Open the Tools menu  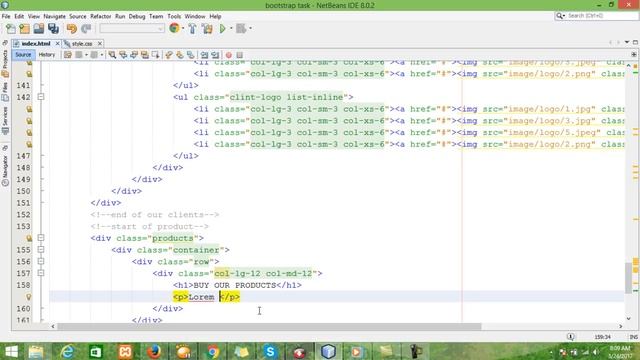pos(174,16)
